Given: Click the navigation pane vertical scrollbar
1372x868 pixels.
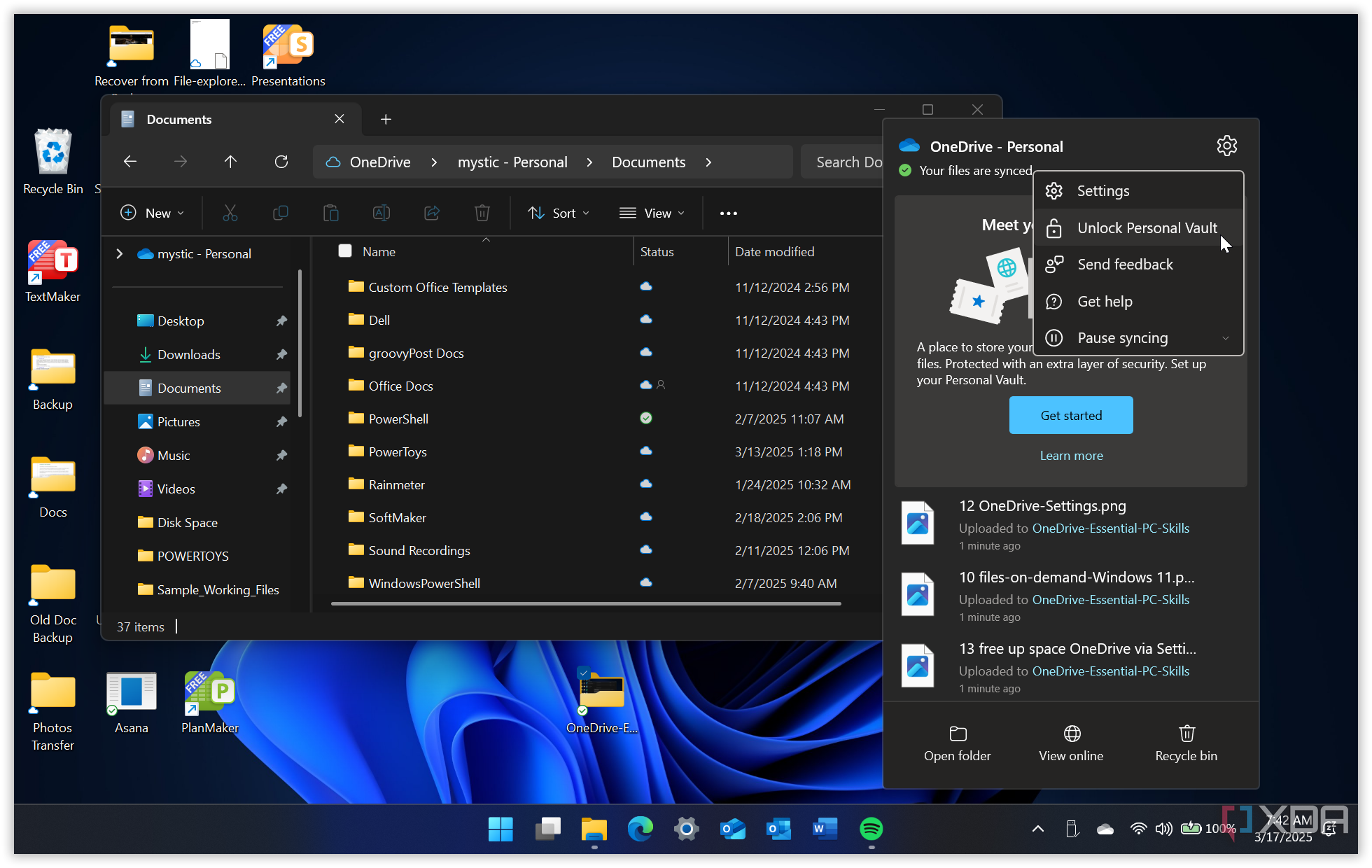Looking at the screenshot, I should click(x=300, y=343).
